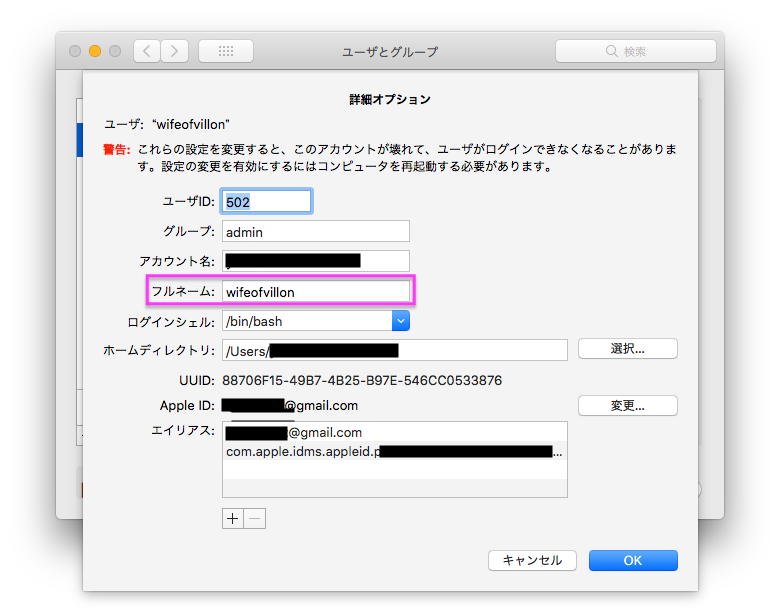Click the UUID value text
This screenshot has height=612, width=780.
[362, 381]
